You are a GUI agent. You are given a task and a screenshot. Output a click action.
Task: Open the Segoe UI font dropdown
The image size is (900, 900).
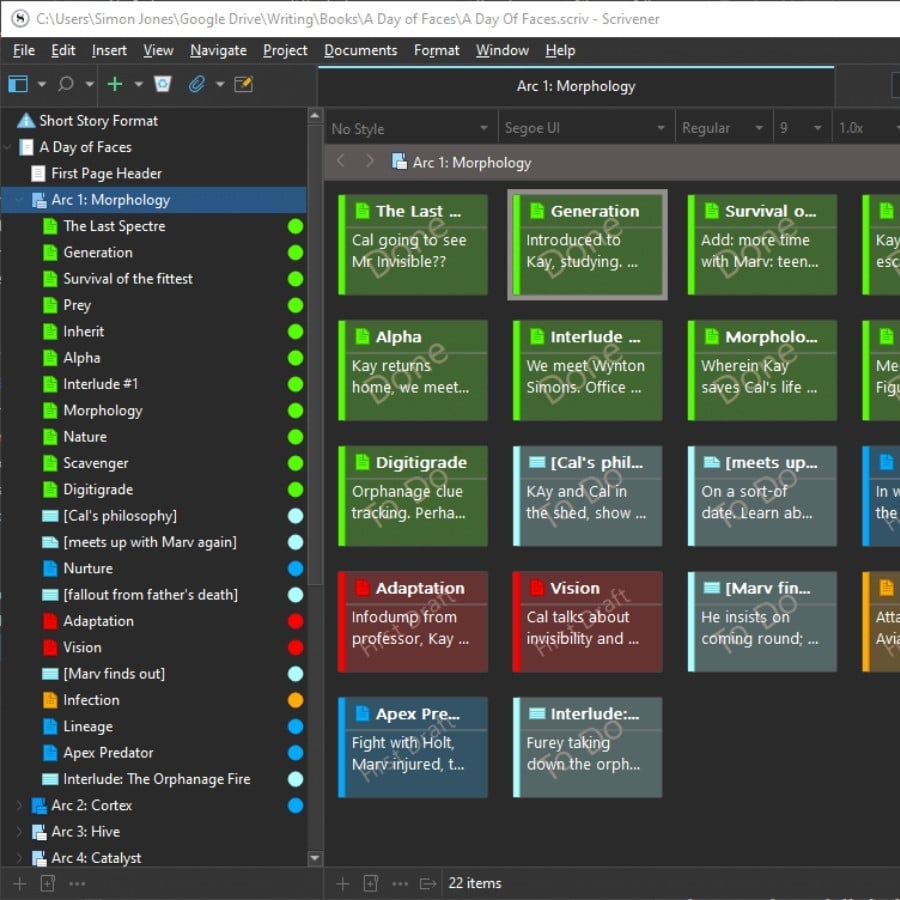[584, 128]
